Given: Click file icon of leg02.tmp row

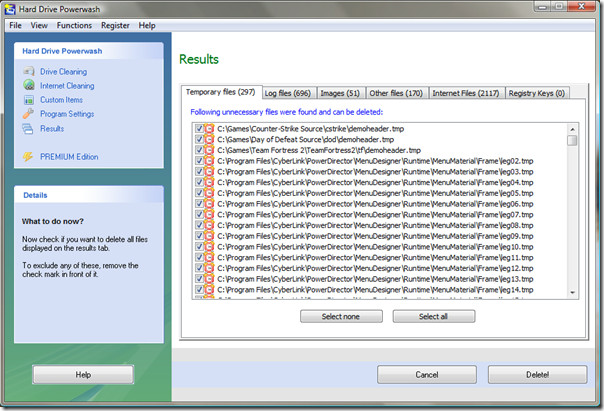Looking at the screenshot, I should [x=209, y=161].
